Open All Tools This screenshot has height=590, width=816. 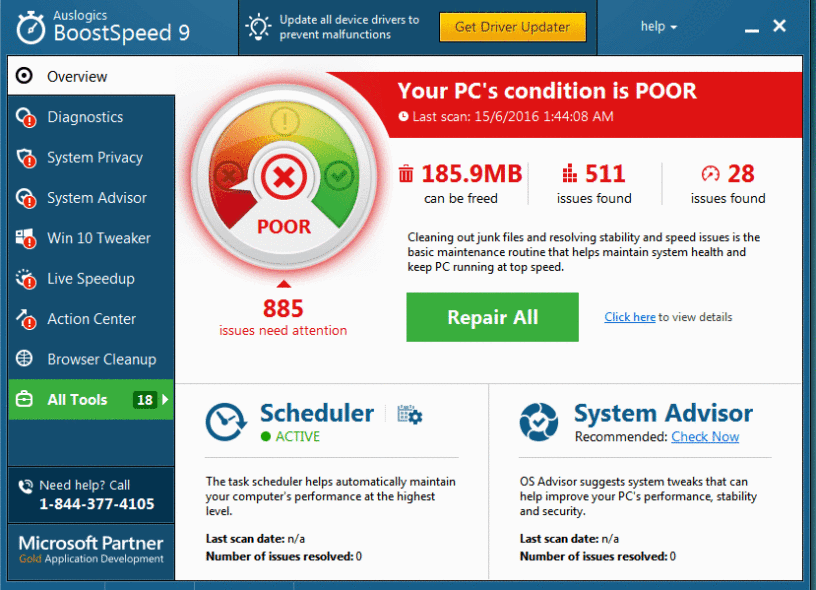tap(92, 400)
